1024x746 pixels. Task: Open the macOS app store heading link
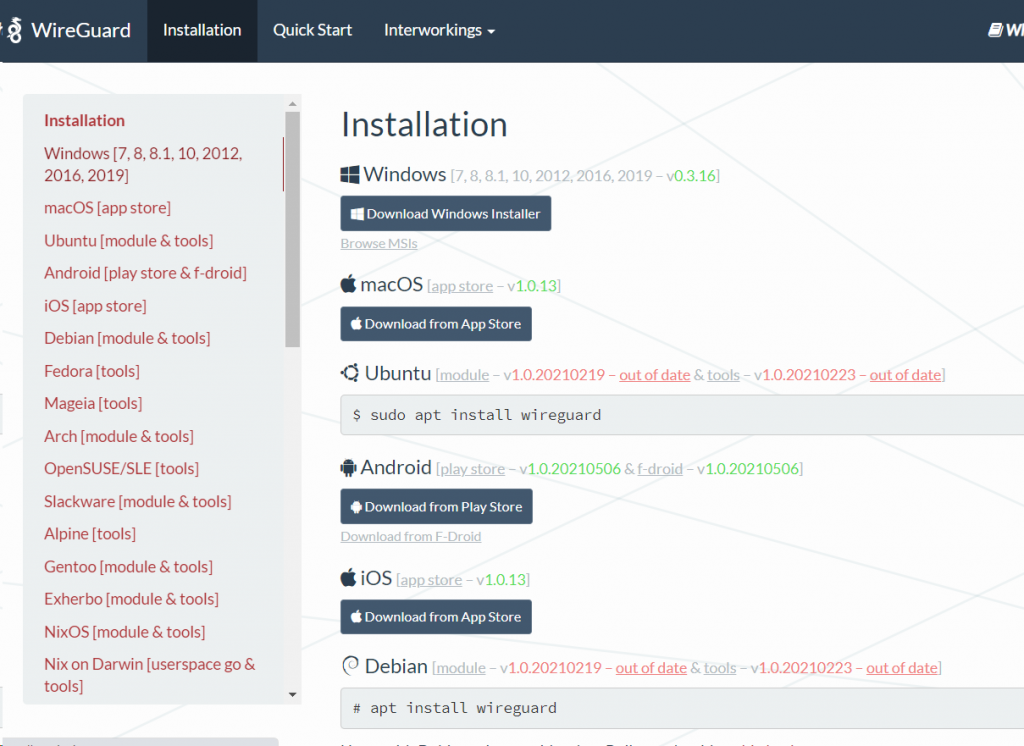pyautogui.click(x=462, y=286)
